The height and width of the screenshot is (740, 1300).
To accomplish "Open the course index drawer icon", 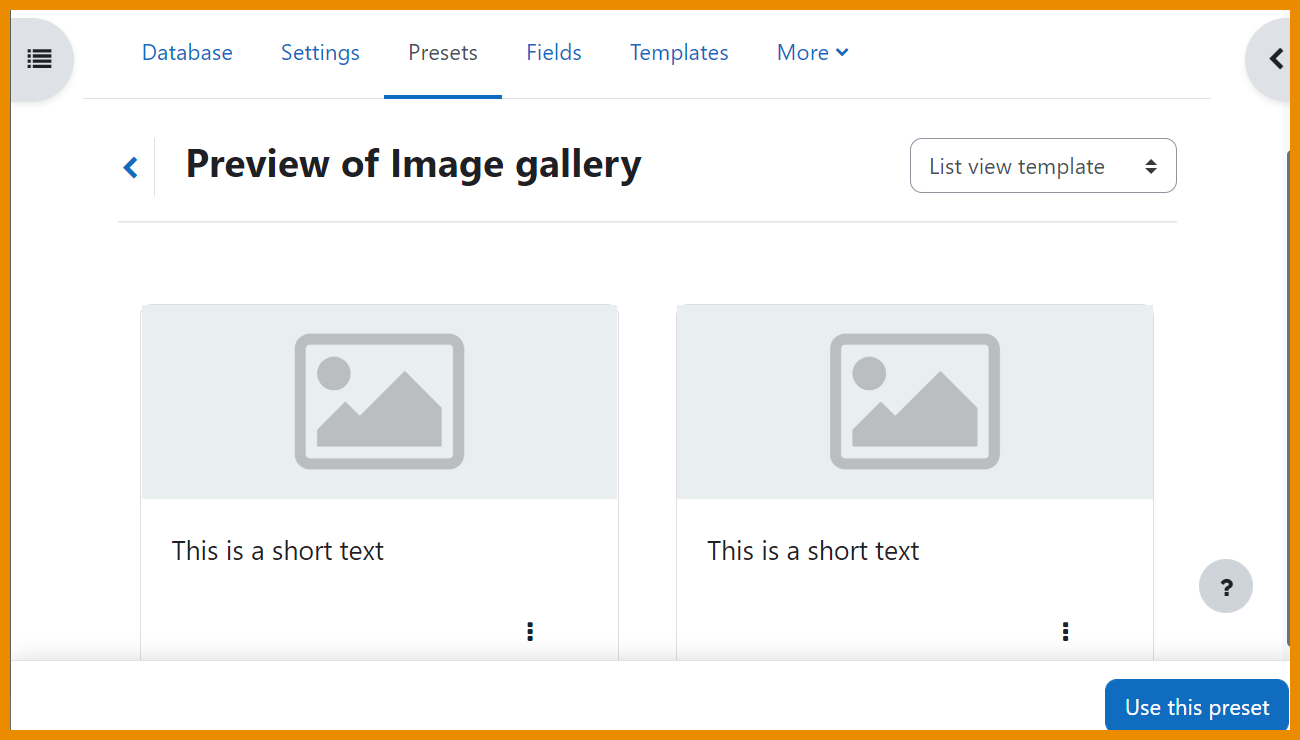I will tap(39, 59).
